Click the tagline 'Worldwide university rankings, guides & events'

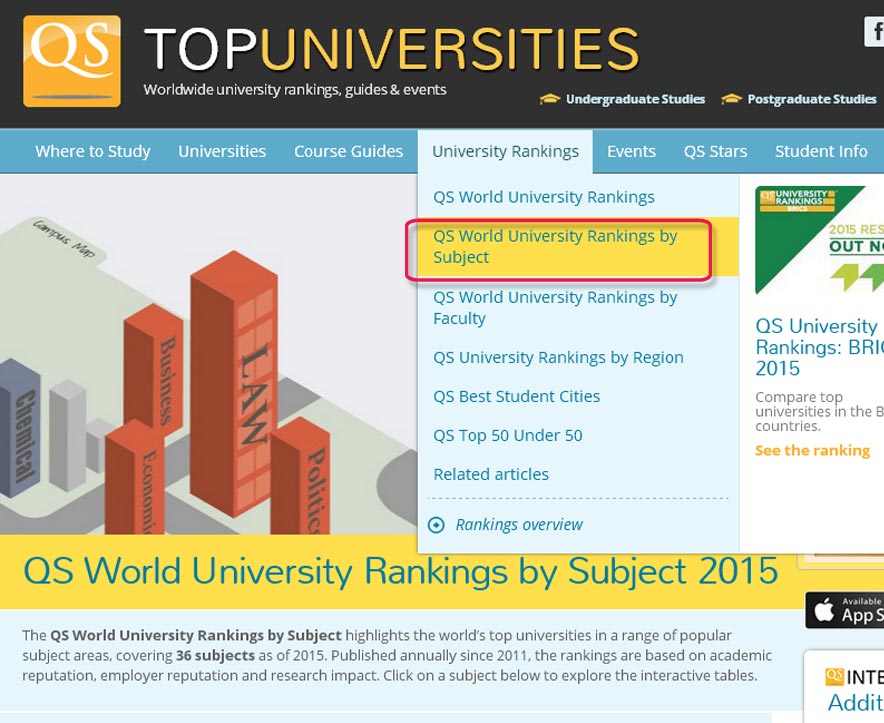coord(295,90)
